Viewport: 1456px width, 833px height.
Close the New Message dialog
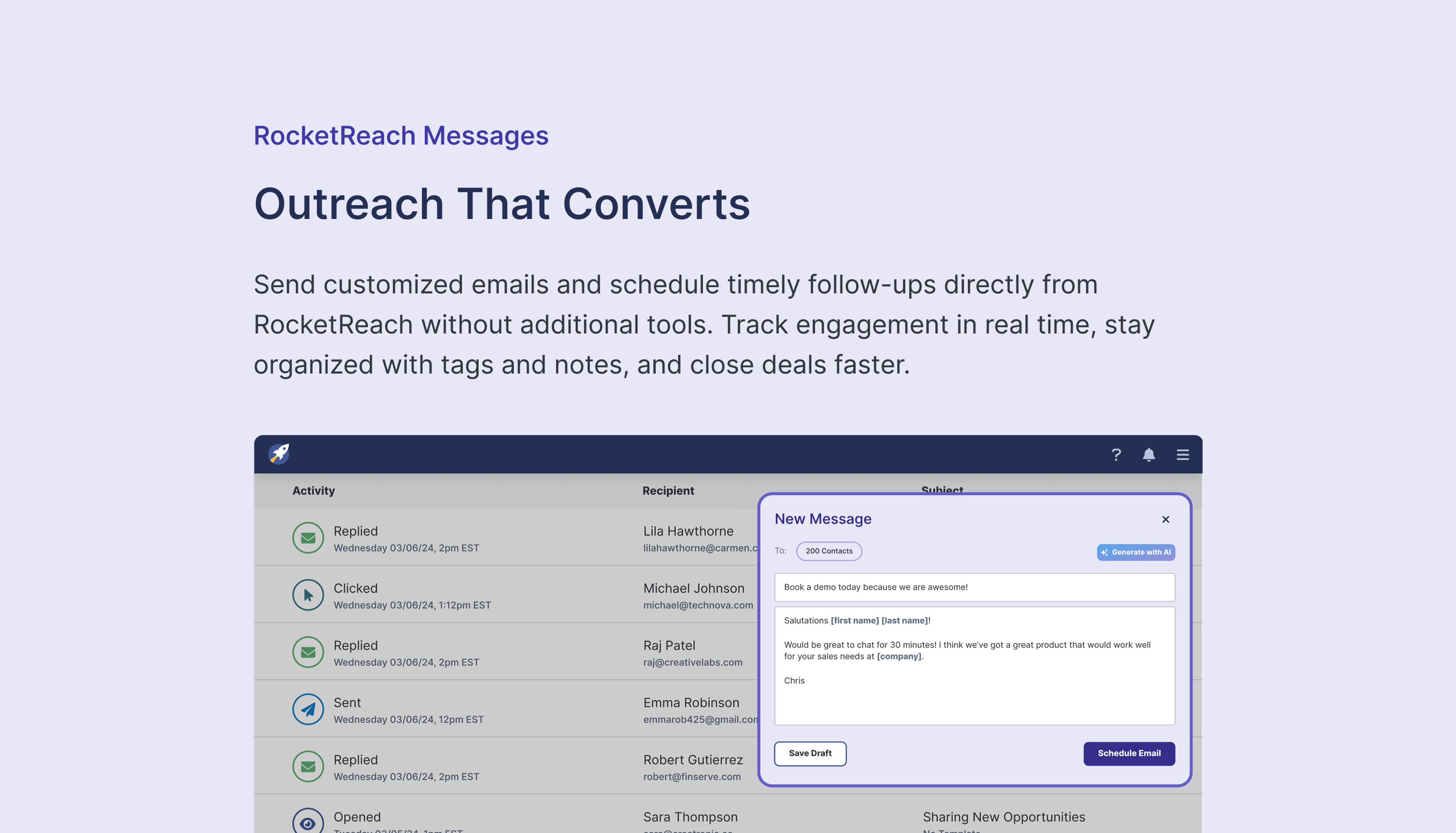click(x=1165, y=520)
